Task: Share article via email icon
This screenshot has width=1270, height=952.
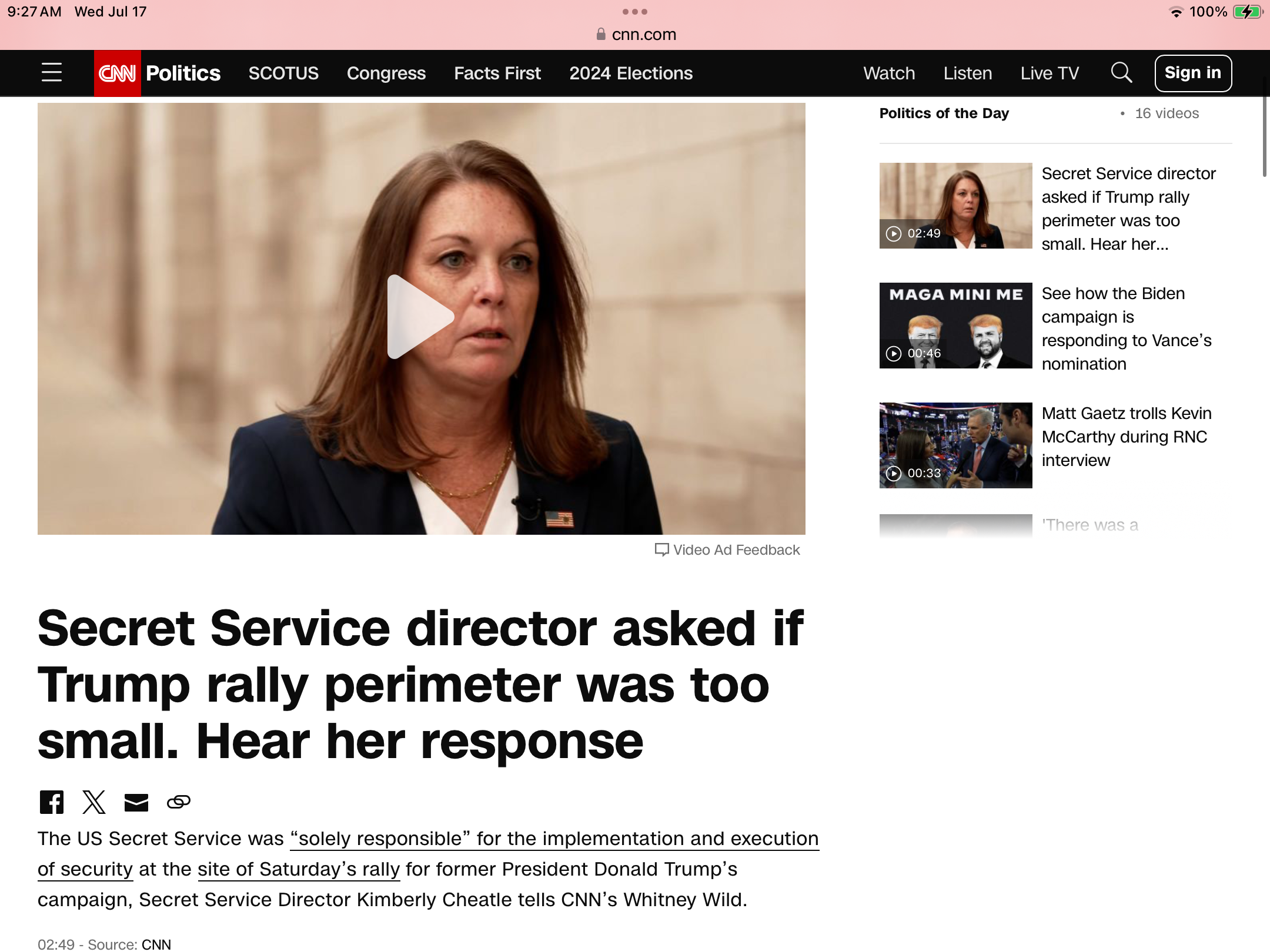Action: pos(136,802)
